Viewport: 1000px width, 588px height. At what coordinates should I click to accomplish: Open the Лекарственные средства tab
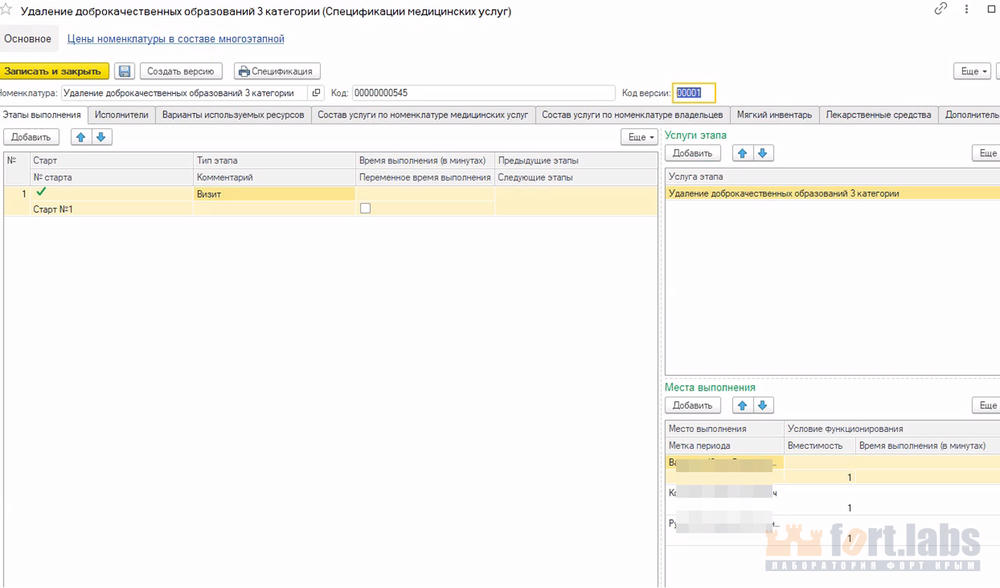tap(878, 115)
